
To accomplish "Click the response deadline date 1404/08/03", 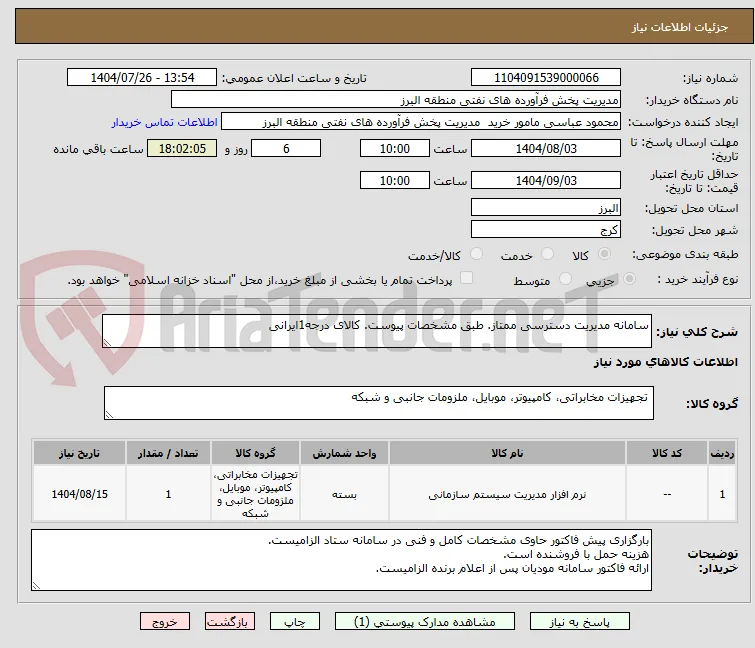I will (x=546, y=148).
